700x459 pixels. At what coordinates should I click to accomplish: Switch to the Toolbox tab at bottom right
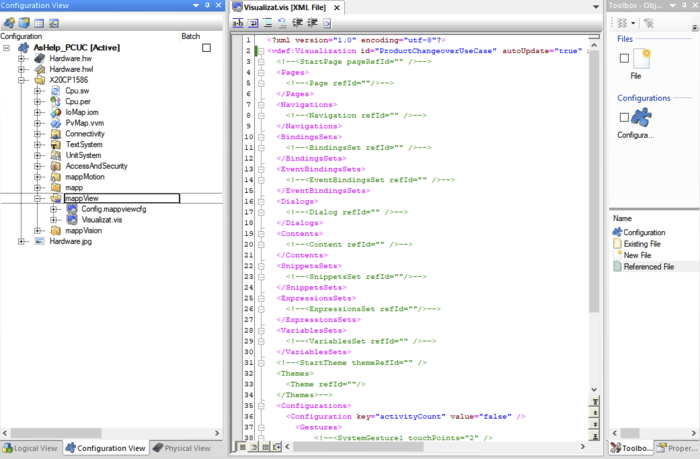click(x=630, y=448)
